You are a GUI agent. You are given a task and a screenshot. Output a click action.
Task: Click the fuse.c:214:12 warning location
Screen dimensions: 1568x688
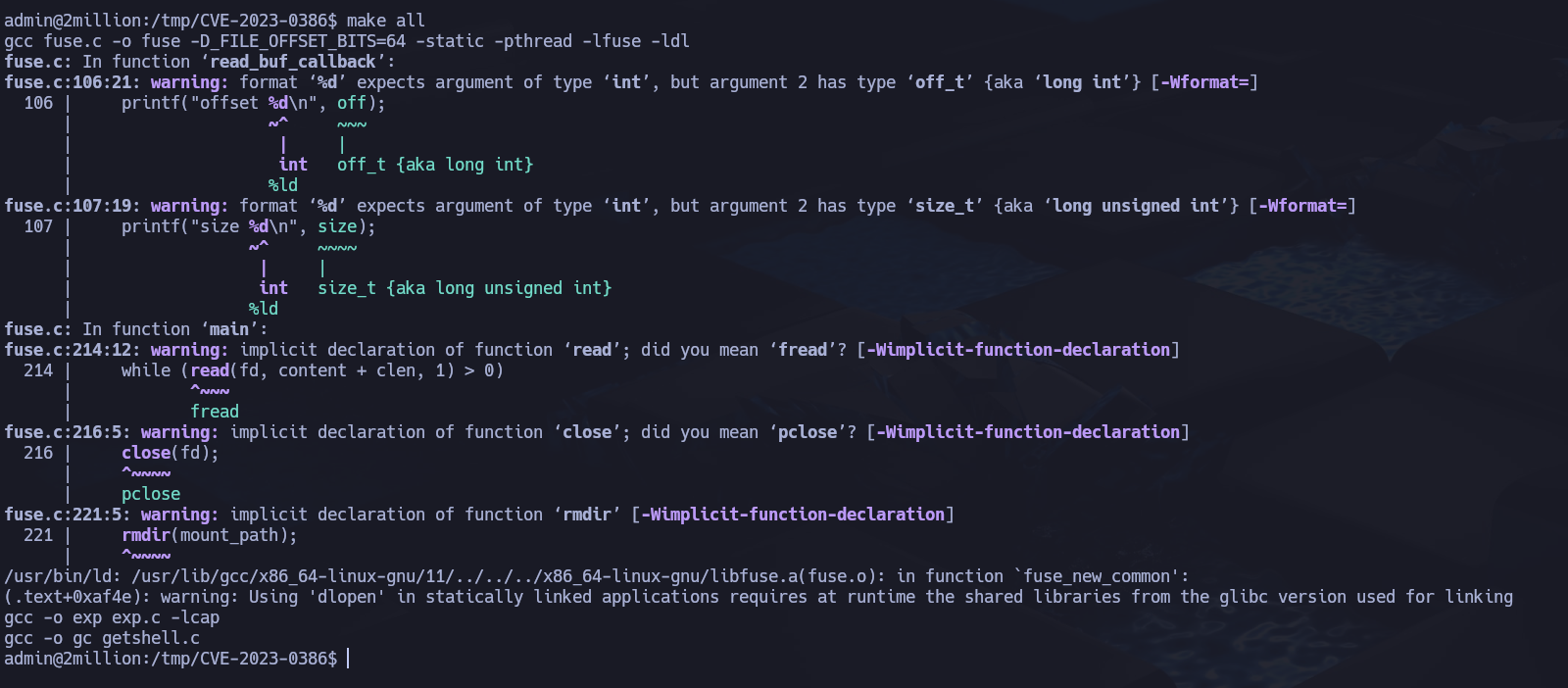click(x=73, y=350)
